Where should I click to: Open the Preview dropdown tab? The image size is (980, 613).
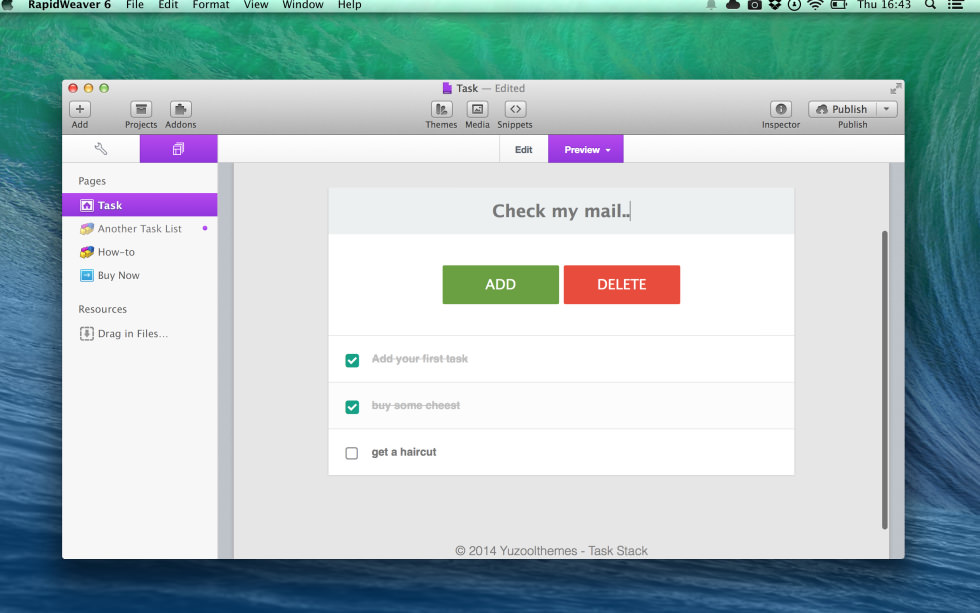[x=586, y=149]
